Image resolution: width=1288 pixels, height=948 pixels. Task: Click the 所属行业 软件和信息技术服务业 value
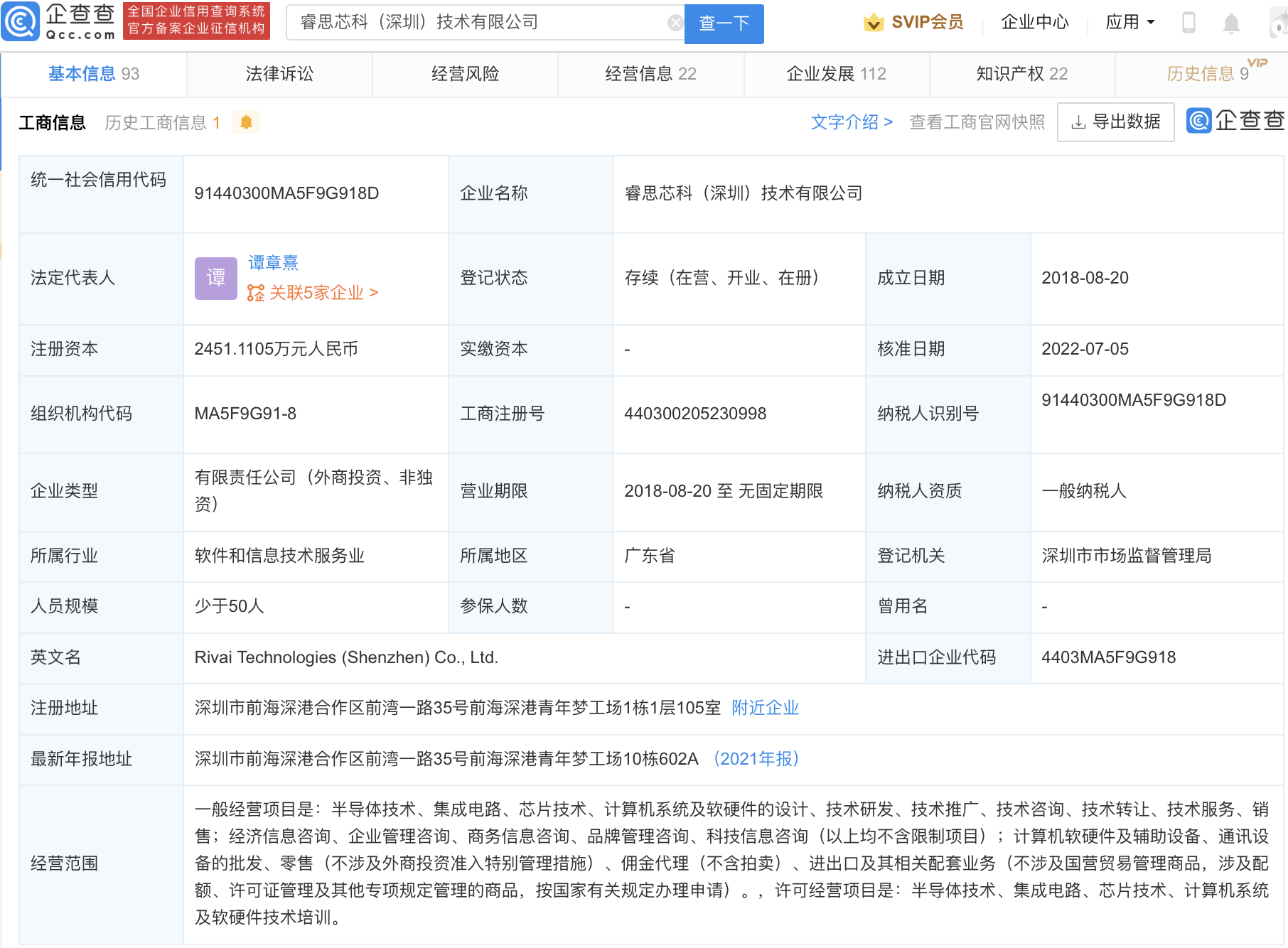click(x=279, y=556)
